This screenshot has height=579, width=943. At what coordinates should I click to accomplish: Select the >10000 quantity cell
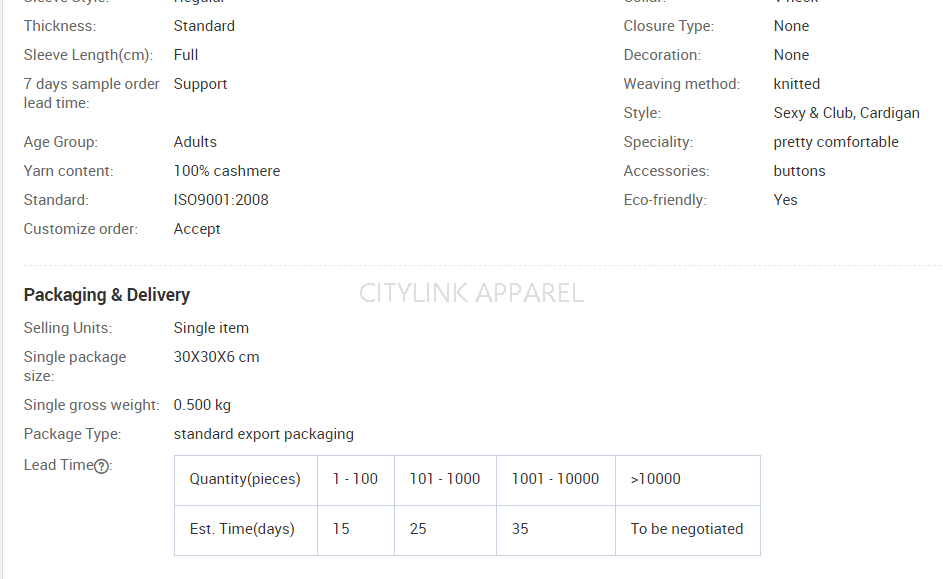pos(656,479)
